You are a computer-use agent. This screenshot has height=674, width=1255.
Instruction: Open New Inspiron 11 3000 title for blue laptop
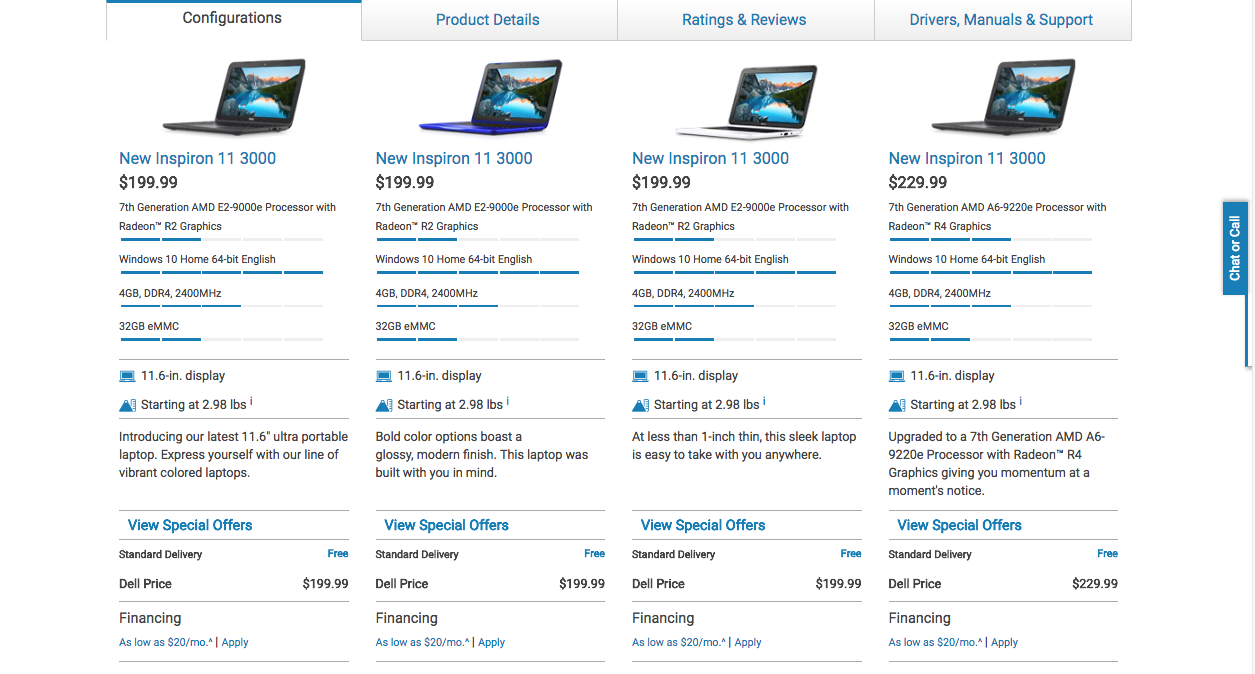[x=454, y=158]
